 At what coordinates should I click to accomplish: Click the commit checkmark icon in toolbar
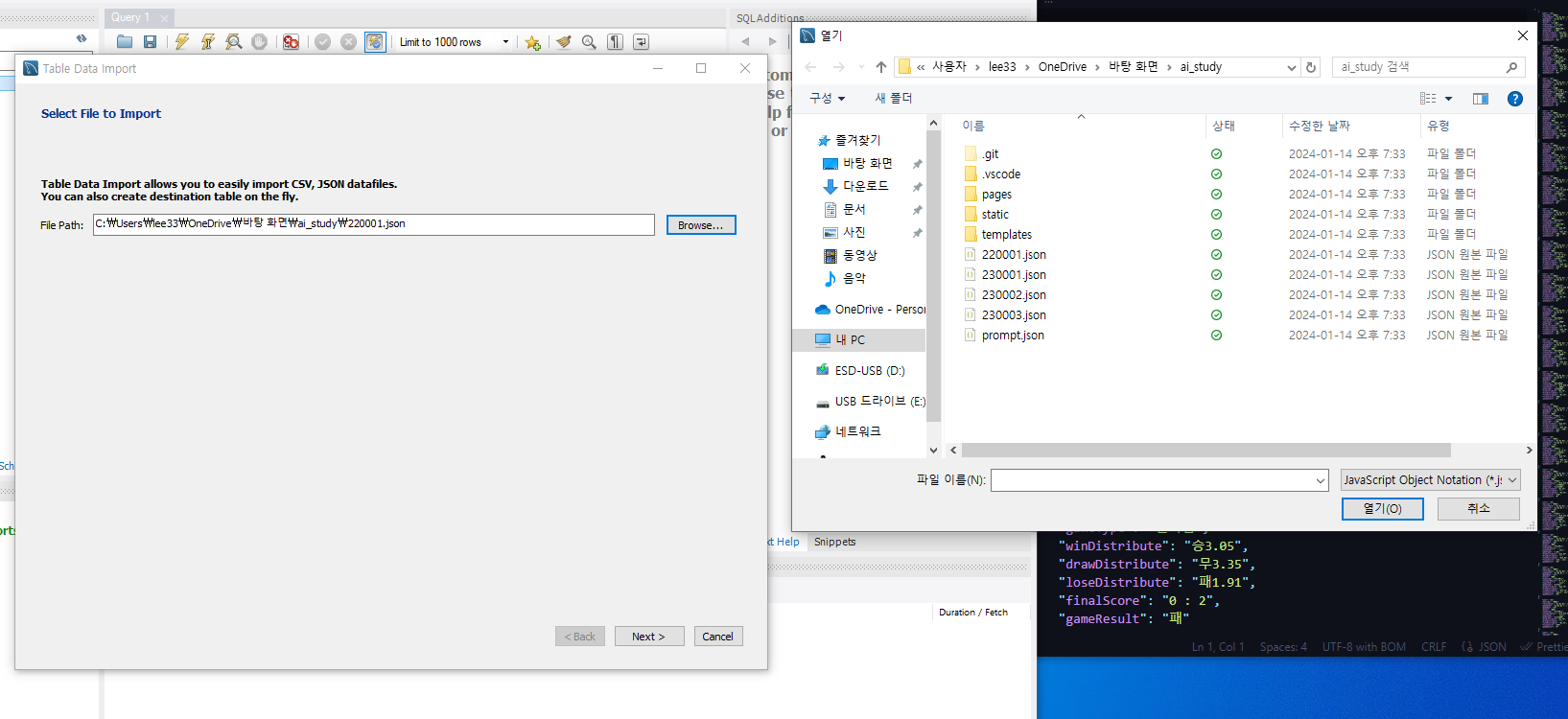tap(323, 41)
